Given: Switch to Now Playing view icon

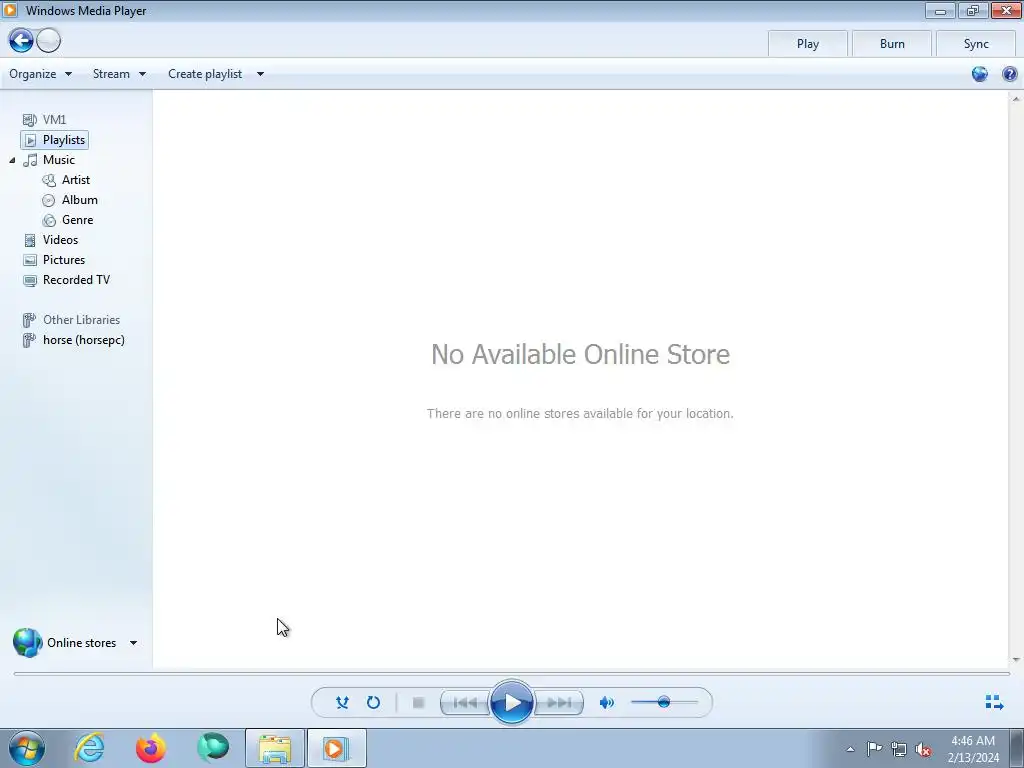Looking at the screenshot, I should tap(994, 702).
